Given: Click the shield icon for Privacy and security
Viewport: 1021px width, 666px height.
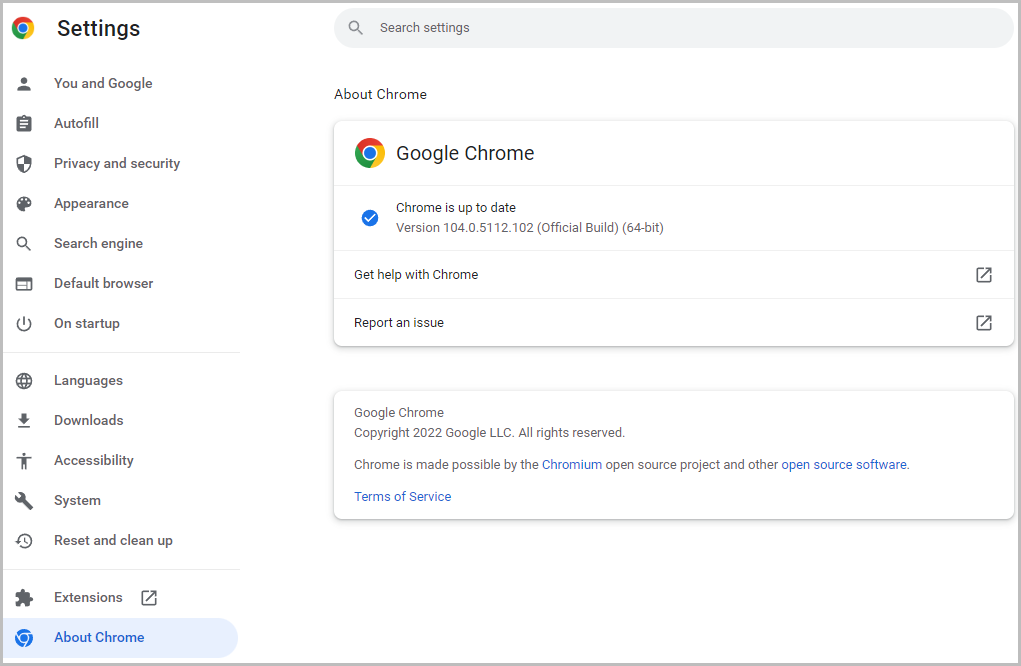Looking at the screenshot, I should [24, 163].
